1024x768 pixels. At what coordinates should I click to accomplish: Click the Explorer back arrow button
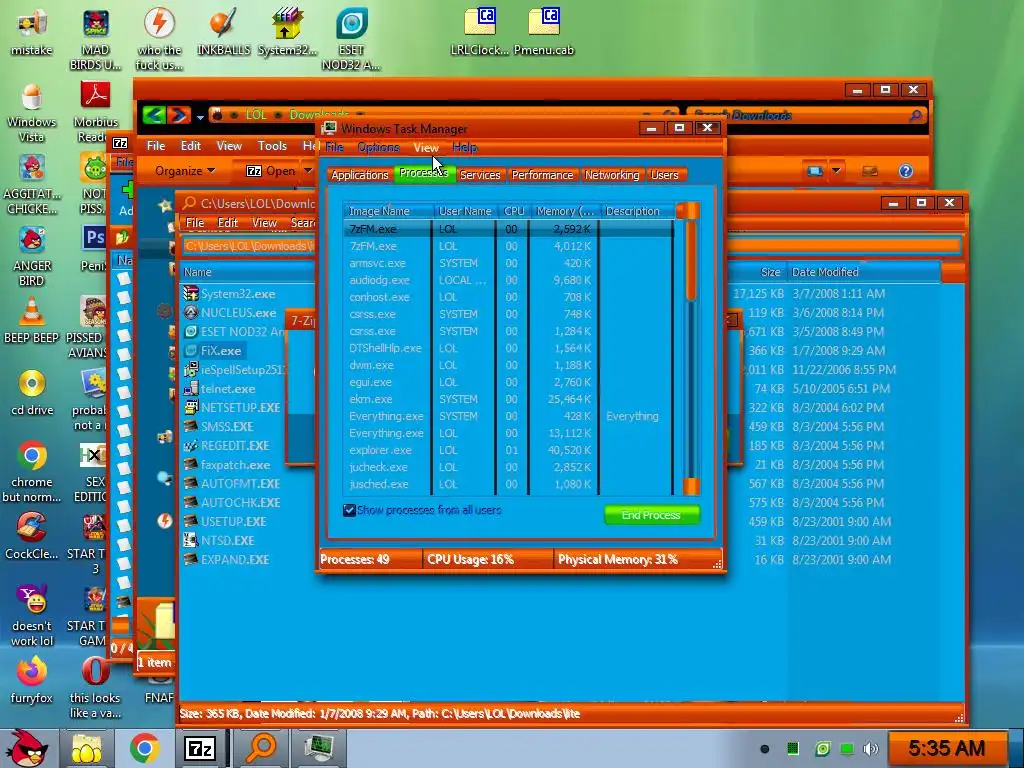click(153, 116)
